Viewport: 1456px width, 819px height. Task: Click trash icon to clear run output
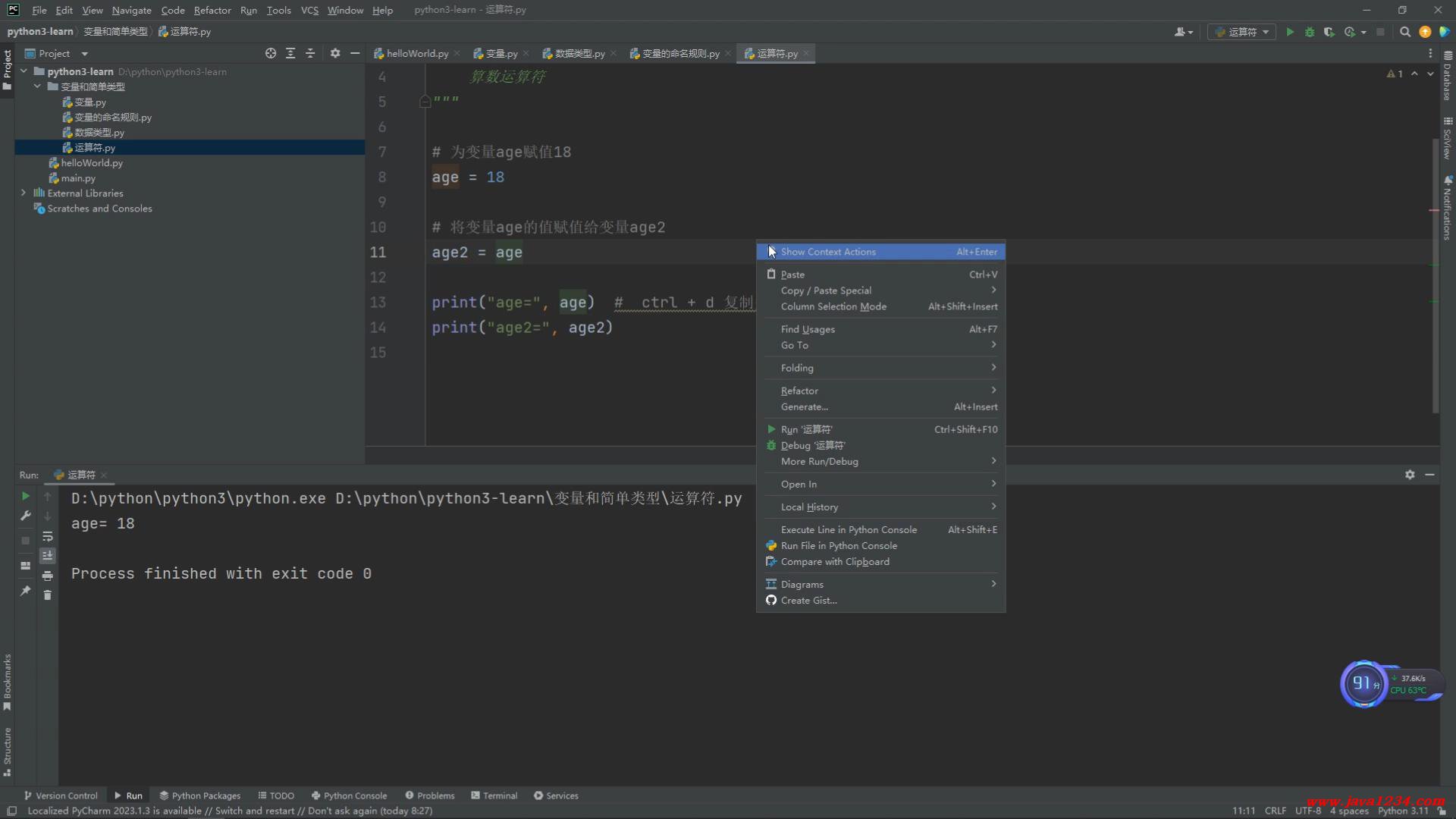click(47, 595)
